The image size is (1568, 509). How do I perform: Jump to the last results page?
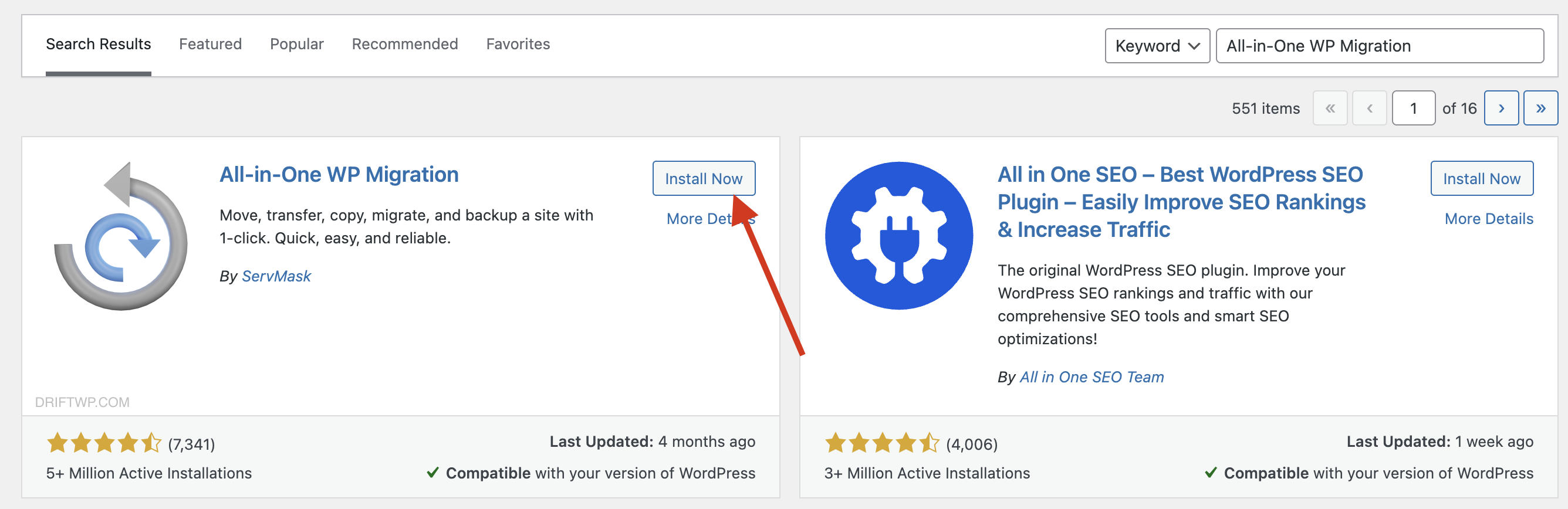click(1540, 108)
